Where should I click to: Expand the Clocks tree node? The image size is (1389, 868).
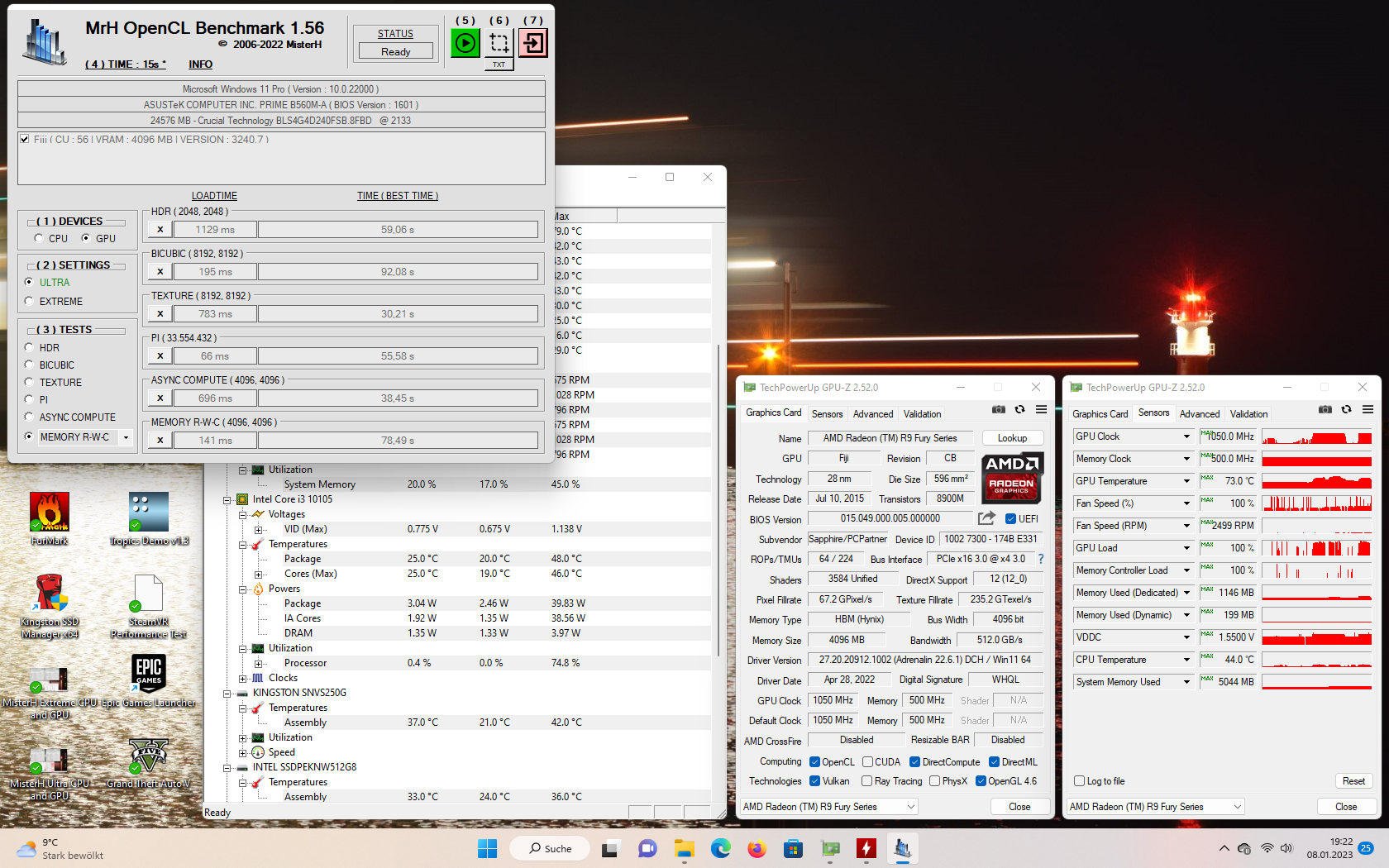coord(243,679)
